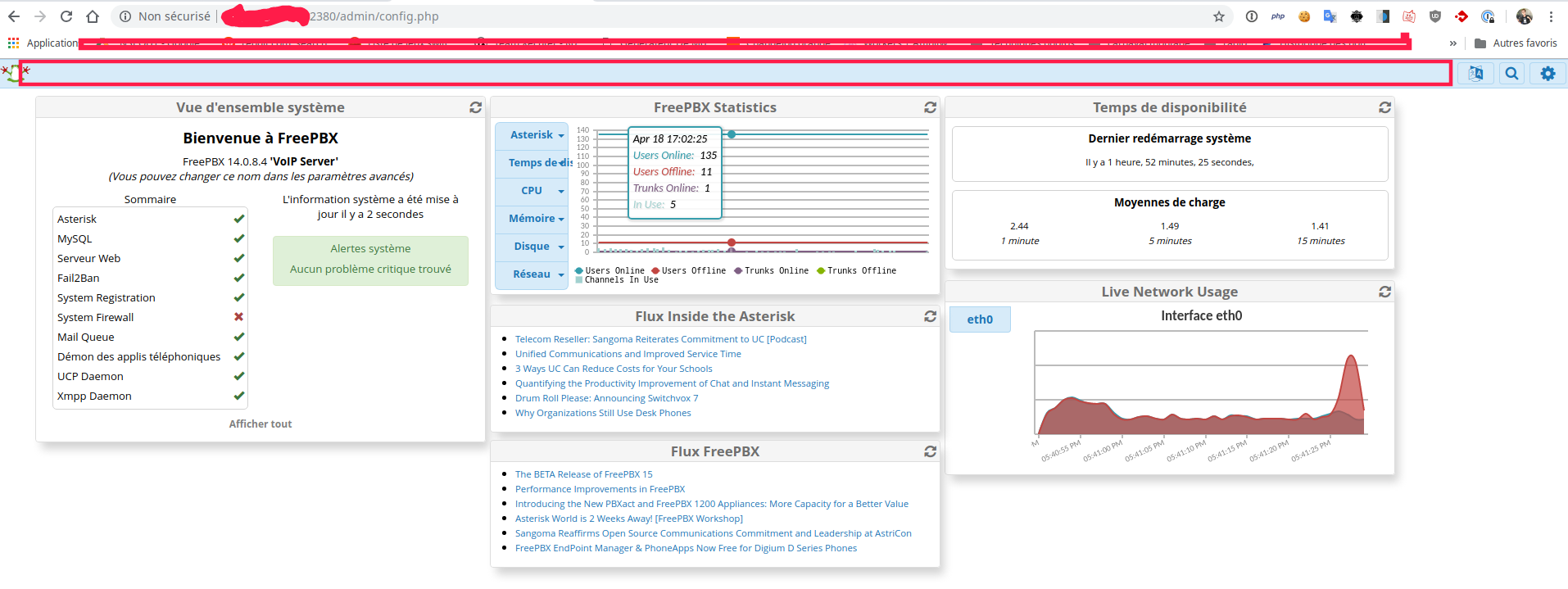Open the Asterisk World FreePBX Workshop link
The width and height of the screenshot is (1568, 589).
(628, 519)
